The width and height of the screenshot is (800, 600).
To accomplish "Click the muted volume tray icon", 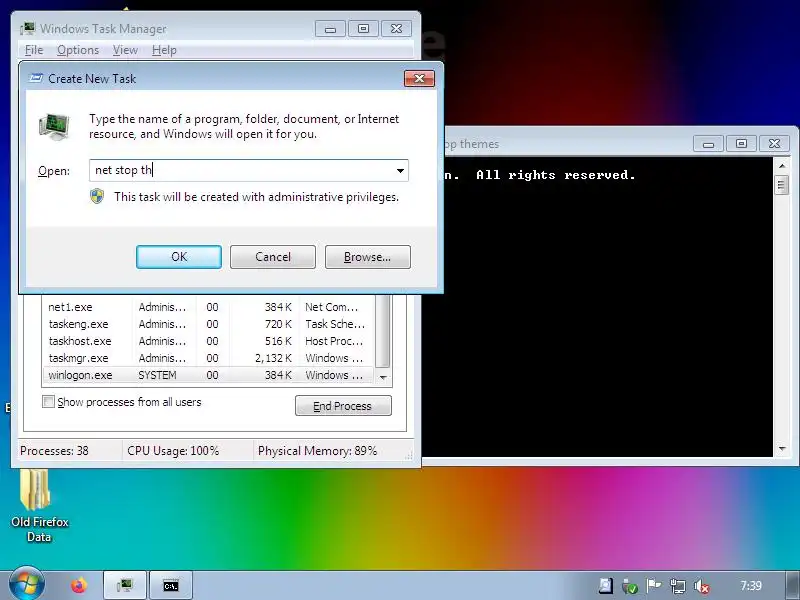I will click(x=702, y=586).
